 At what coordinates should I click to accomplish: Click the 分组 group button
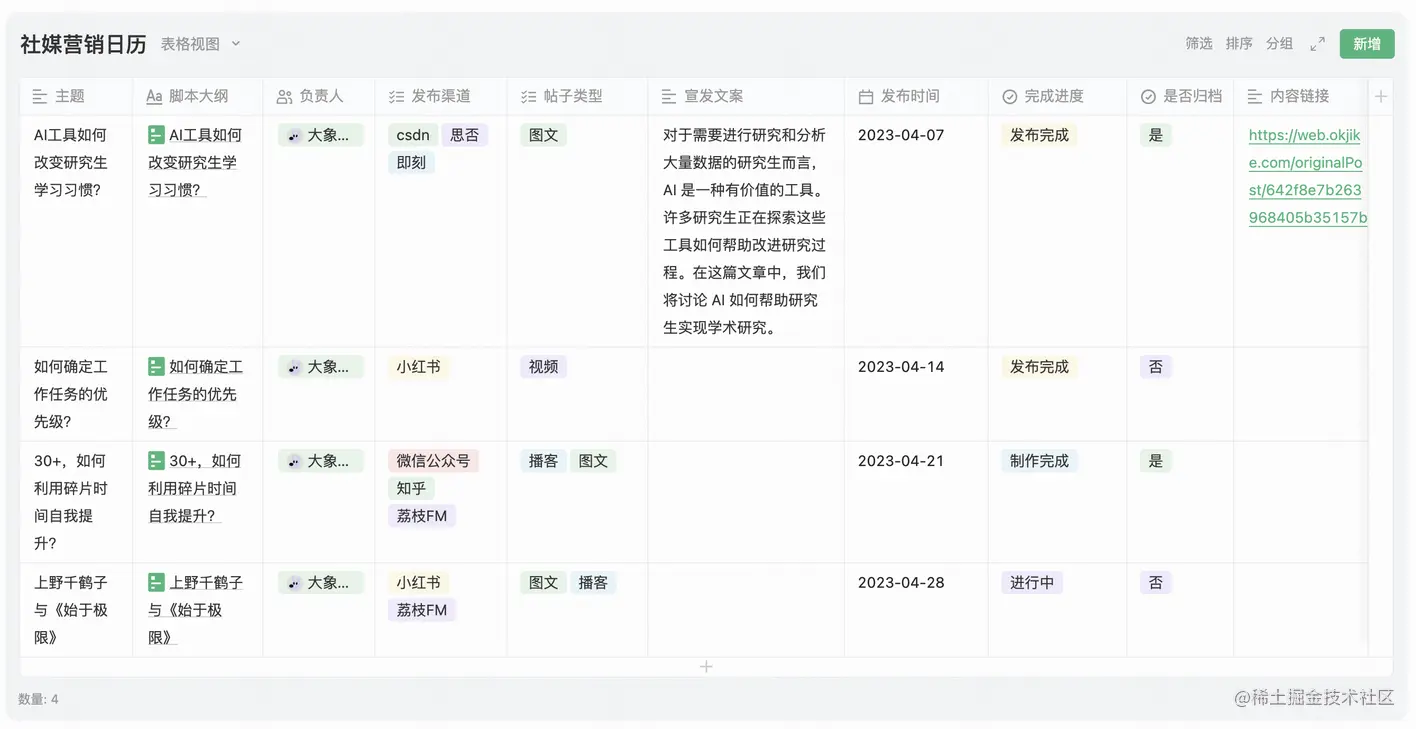(1279, 44)
